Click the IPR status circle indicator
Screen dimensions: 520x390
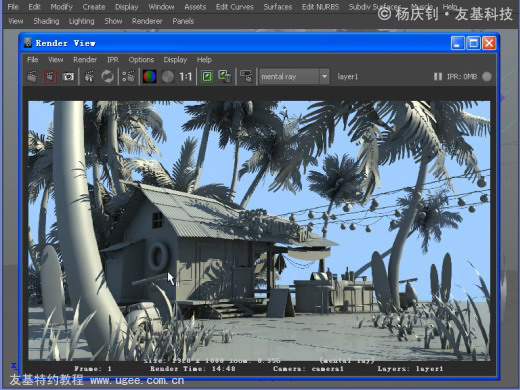[x=487, y=77]
